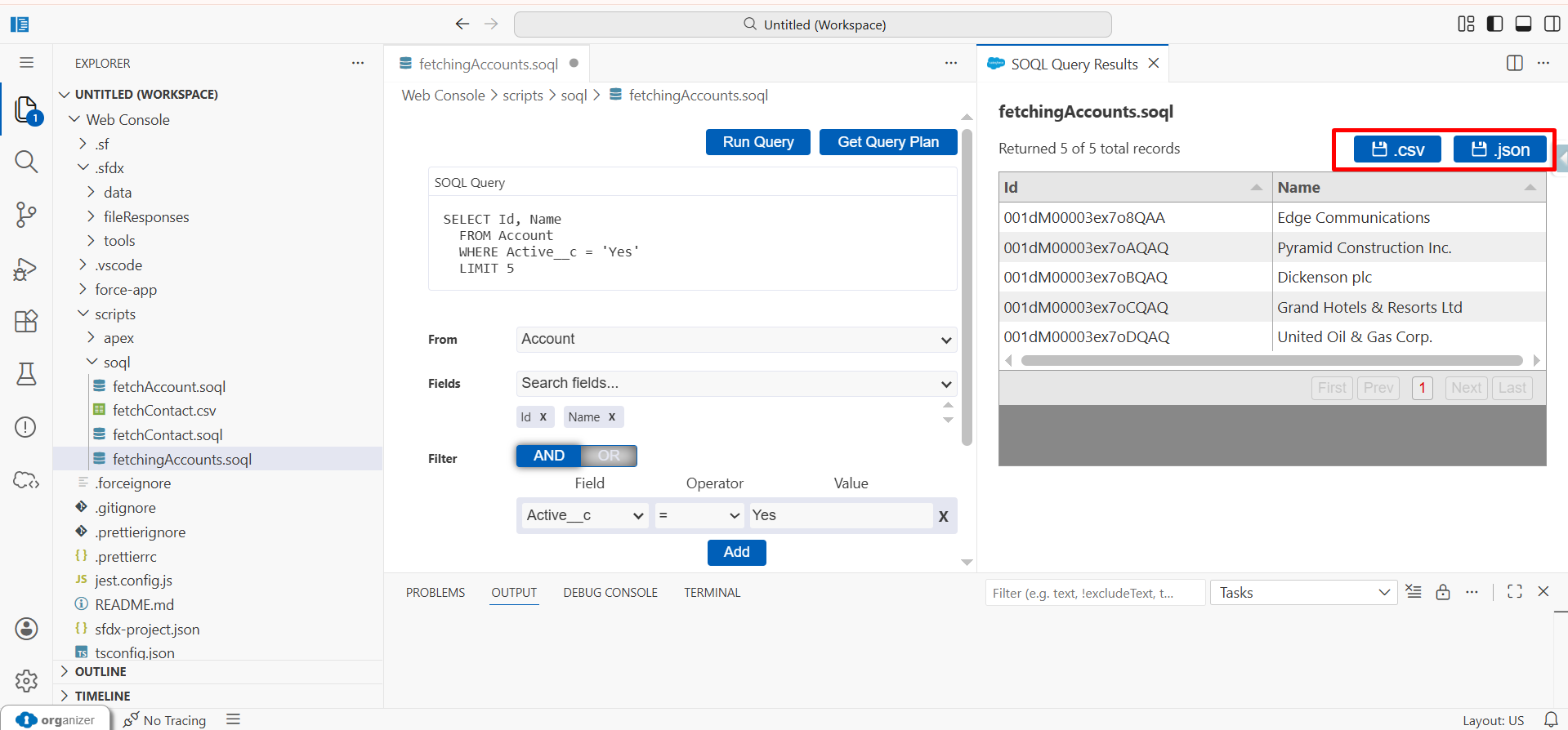Screen dimensions: 1568x730
Task: Go to results page 1
Action: (1422, 388)
